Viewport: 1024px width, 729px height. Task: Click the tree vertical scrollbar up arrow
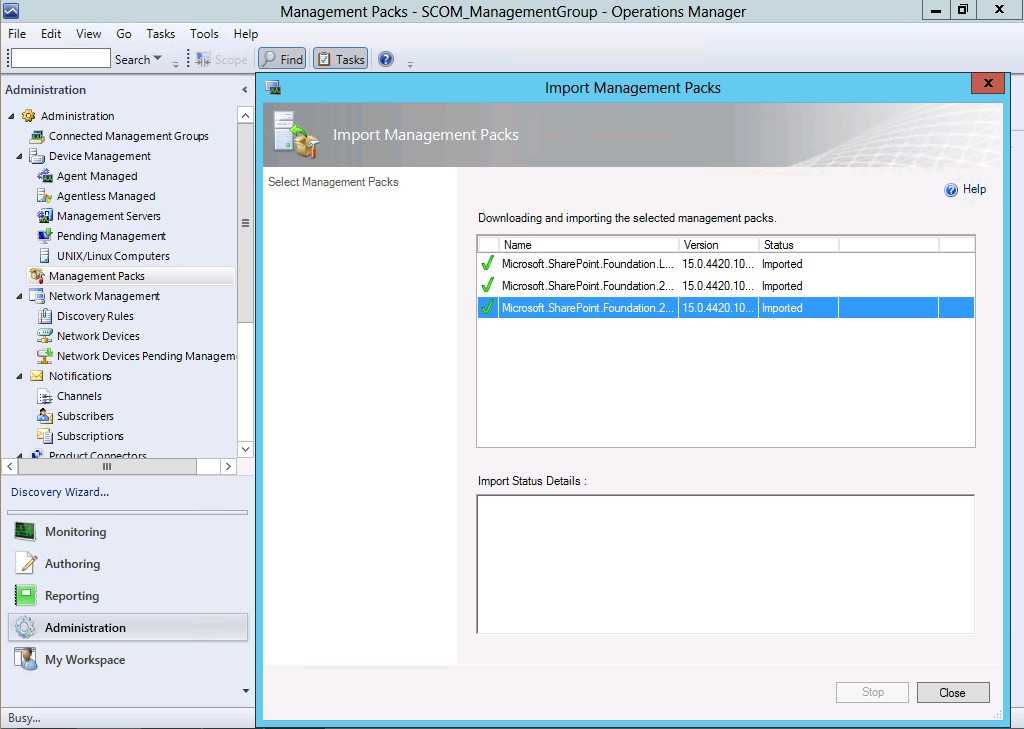pos(246,116)
